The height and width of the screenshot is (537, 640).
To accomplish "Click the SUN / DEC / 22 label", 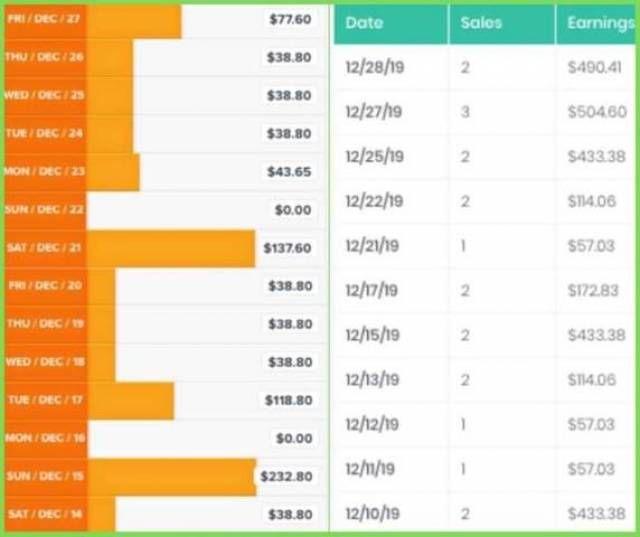I will click(44, 210).
